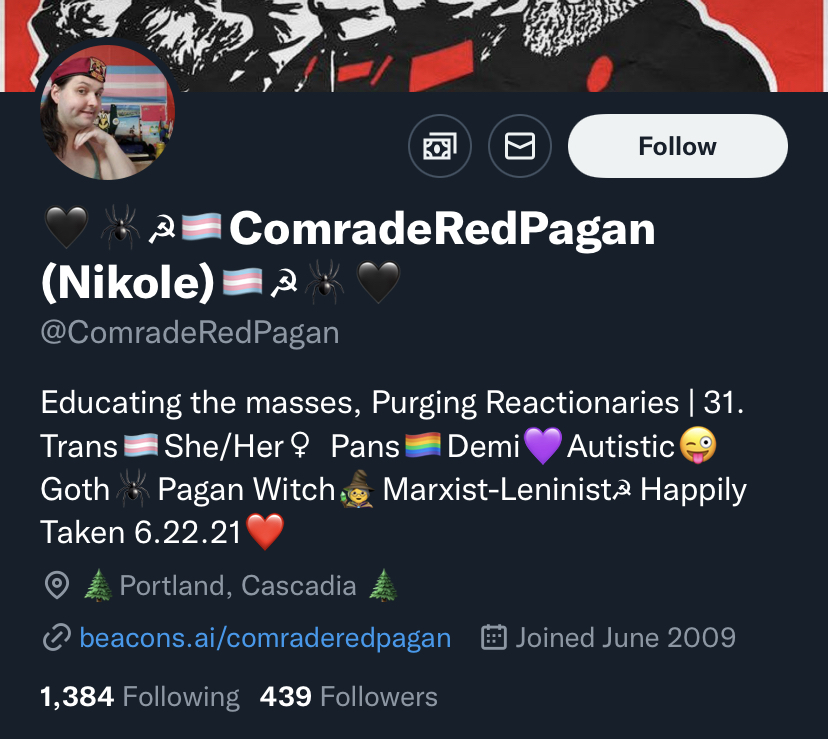View the 439 Followers list
This screenshot has width=828, height=739.
[x=349, y=697]
